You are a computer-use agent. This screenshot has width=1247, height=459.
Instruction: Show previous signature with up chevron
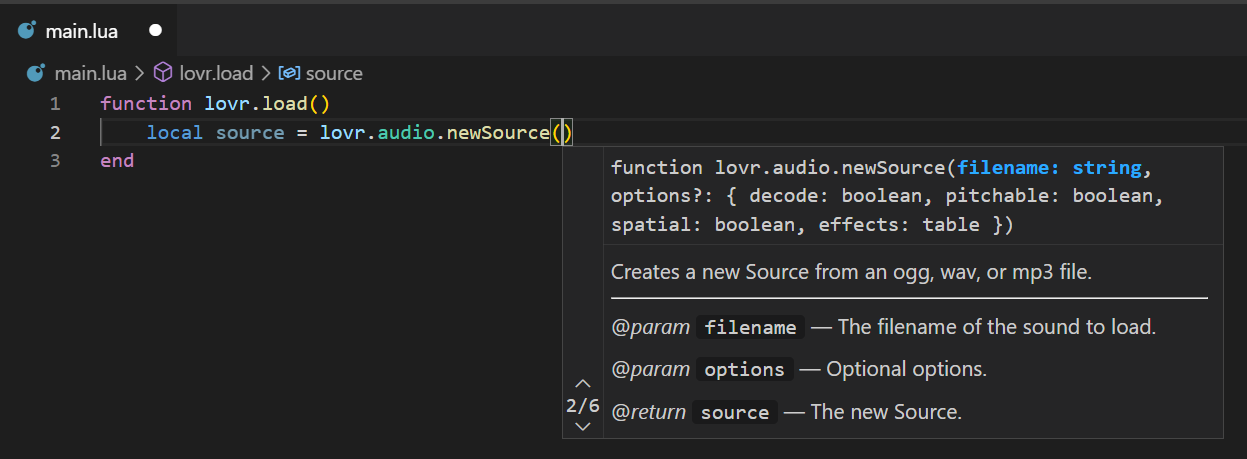(x=584, y=384)
